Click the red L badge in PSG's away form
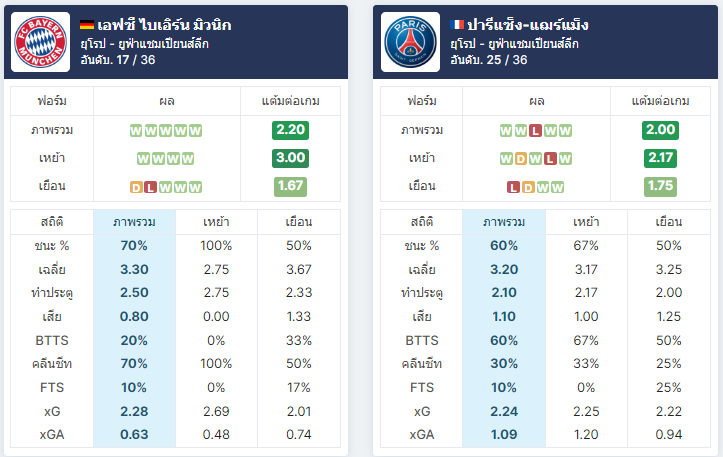The image size is (723, 457). [x=513, y=187]
